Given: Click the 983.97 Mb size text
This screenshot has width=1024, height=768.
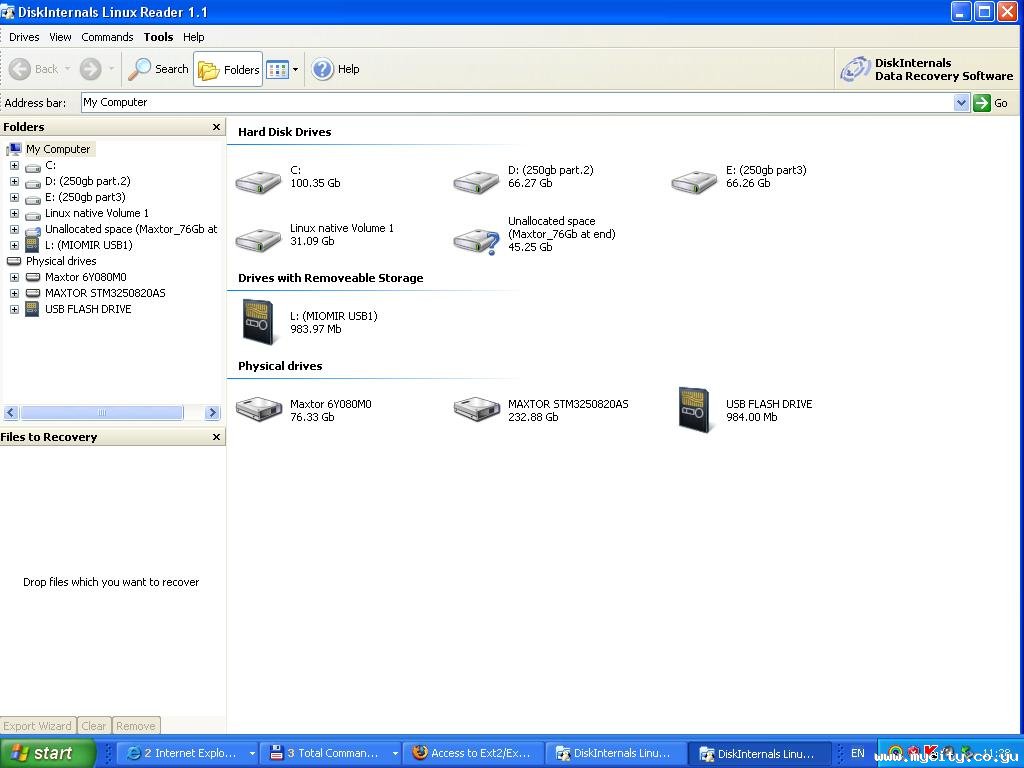Looking at the screenshot, I should click(315, 328).
